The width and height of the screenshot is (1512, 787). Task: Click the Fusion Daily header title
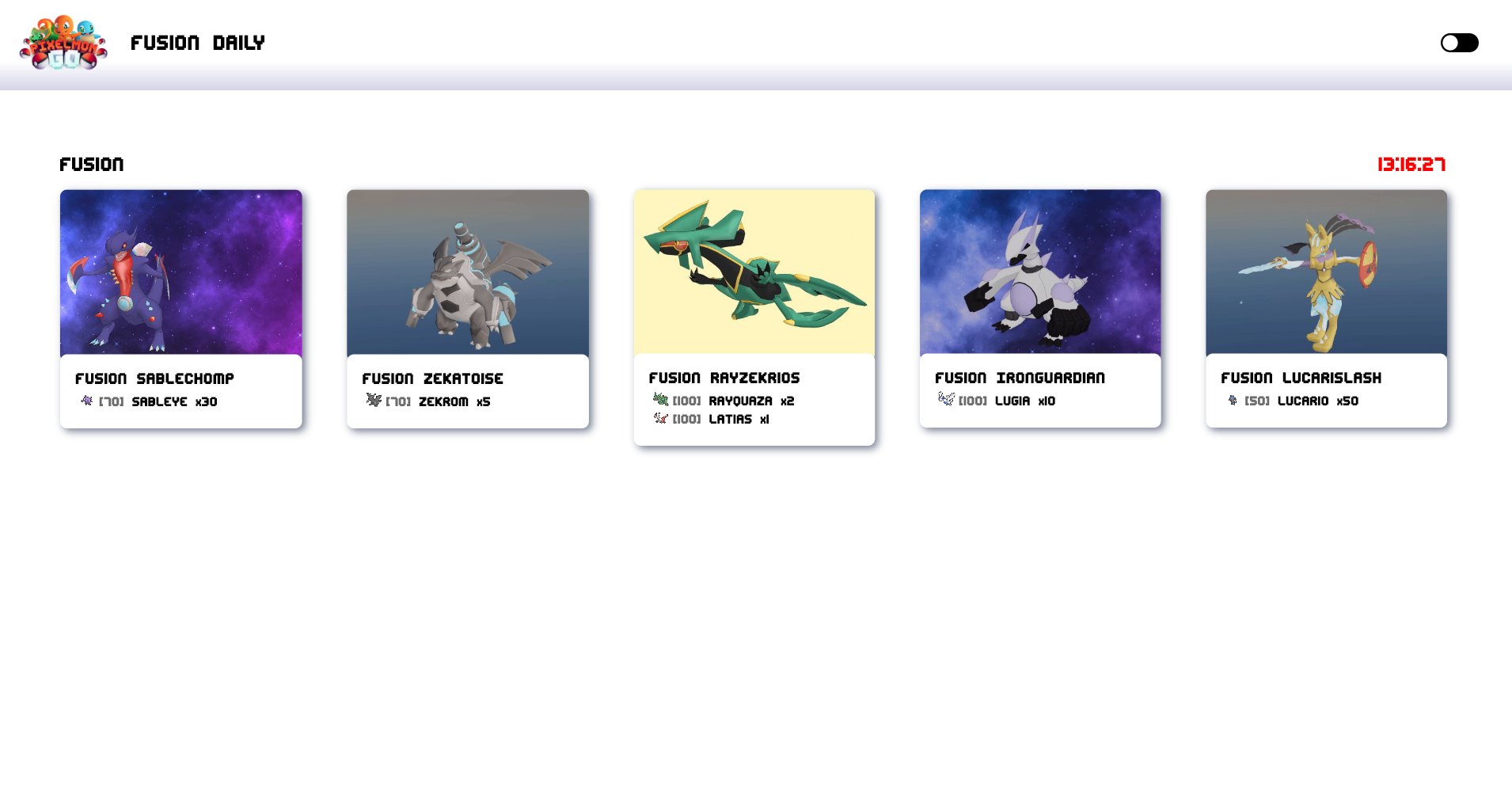198,43
